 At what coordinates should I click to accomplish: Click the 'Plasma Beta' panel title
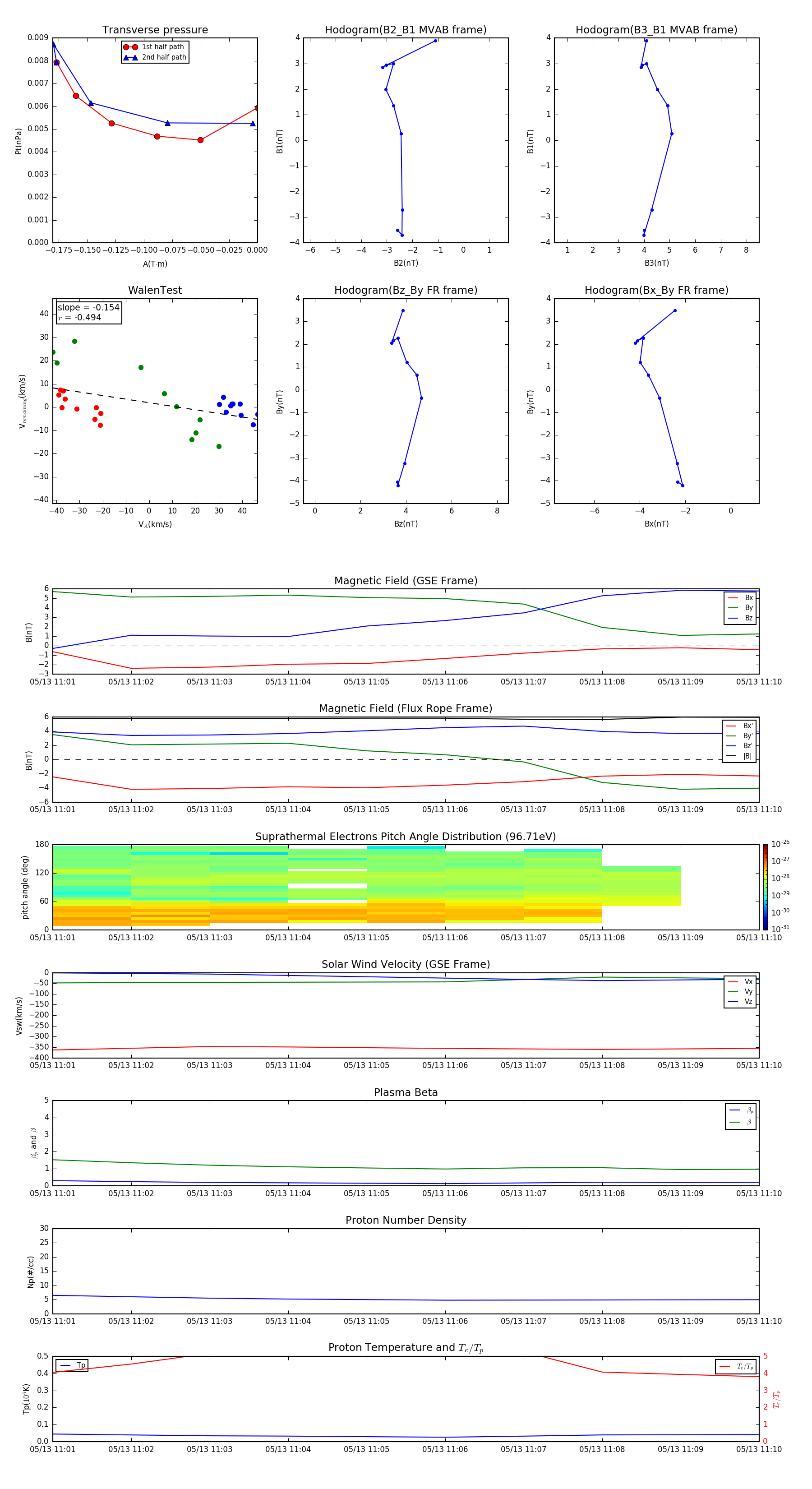406,1092
